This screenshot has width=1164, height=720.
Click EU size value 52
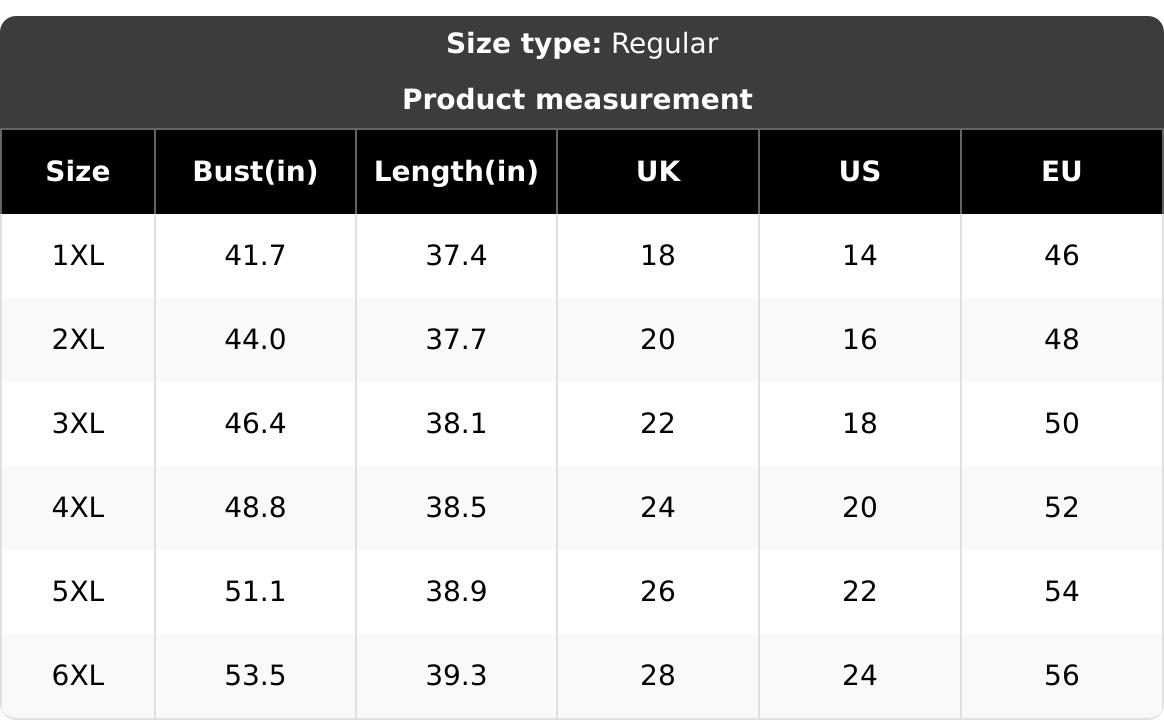coord(1062,508)
